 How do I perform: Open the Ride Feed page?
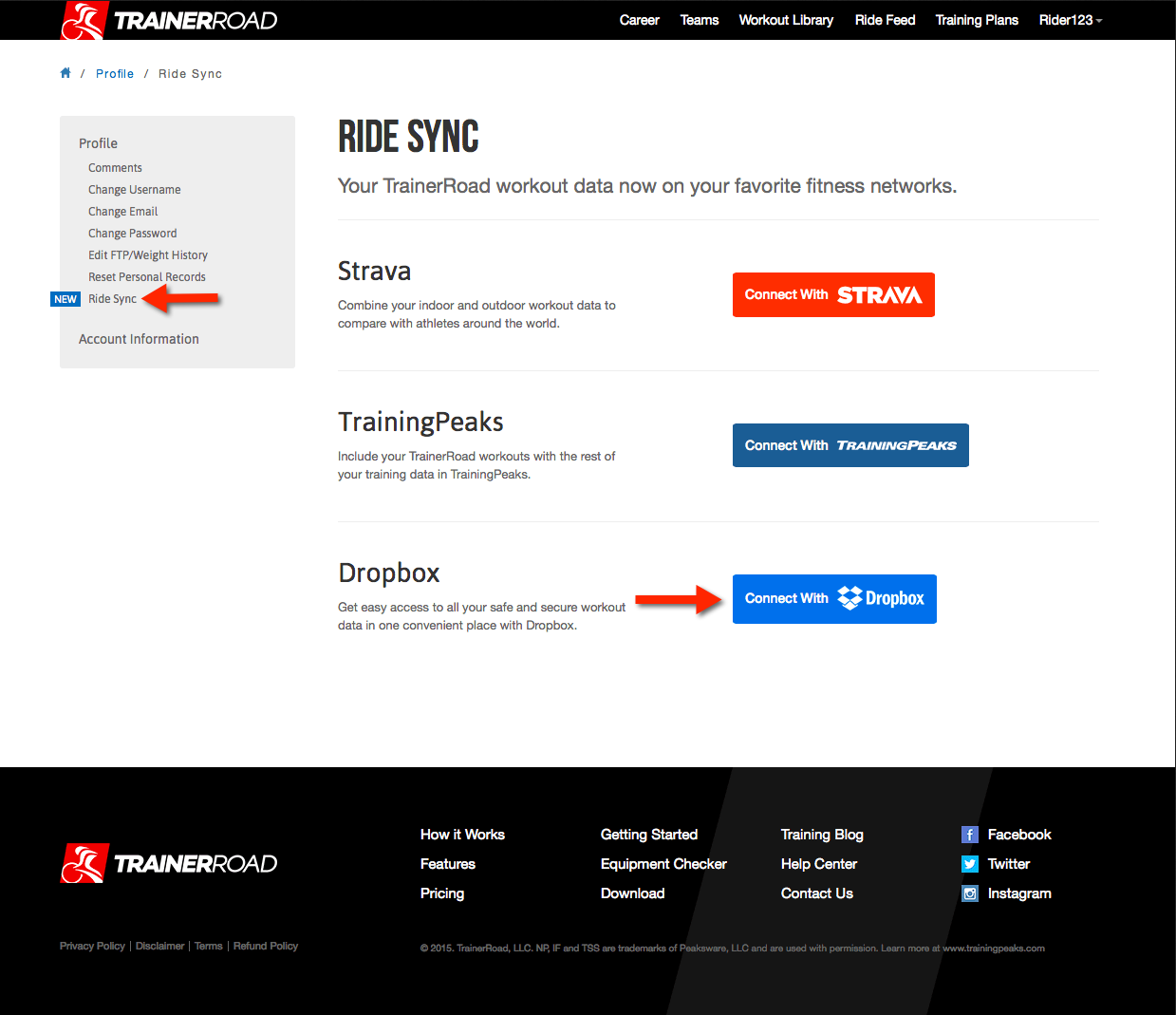pos(885,20)
